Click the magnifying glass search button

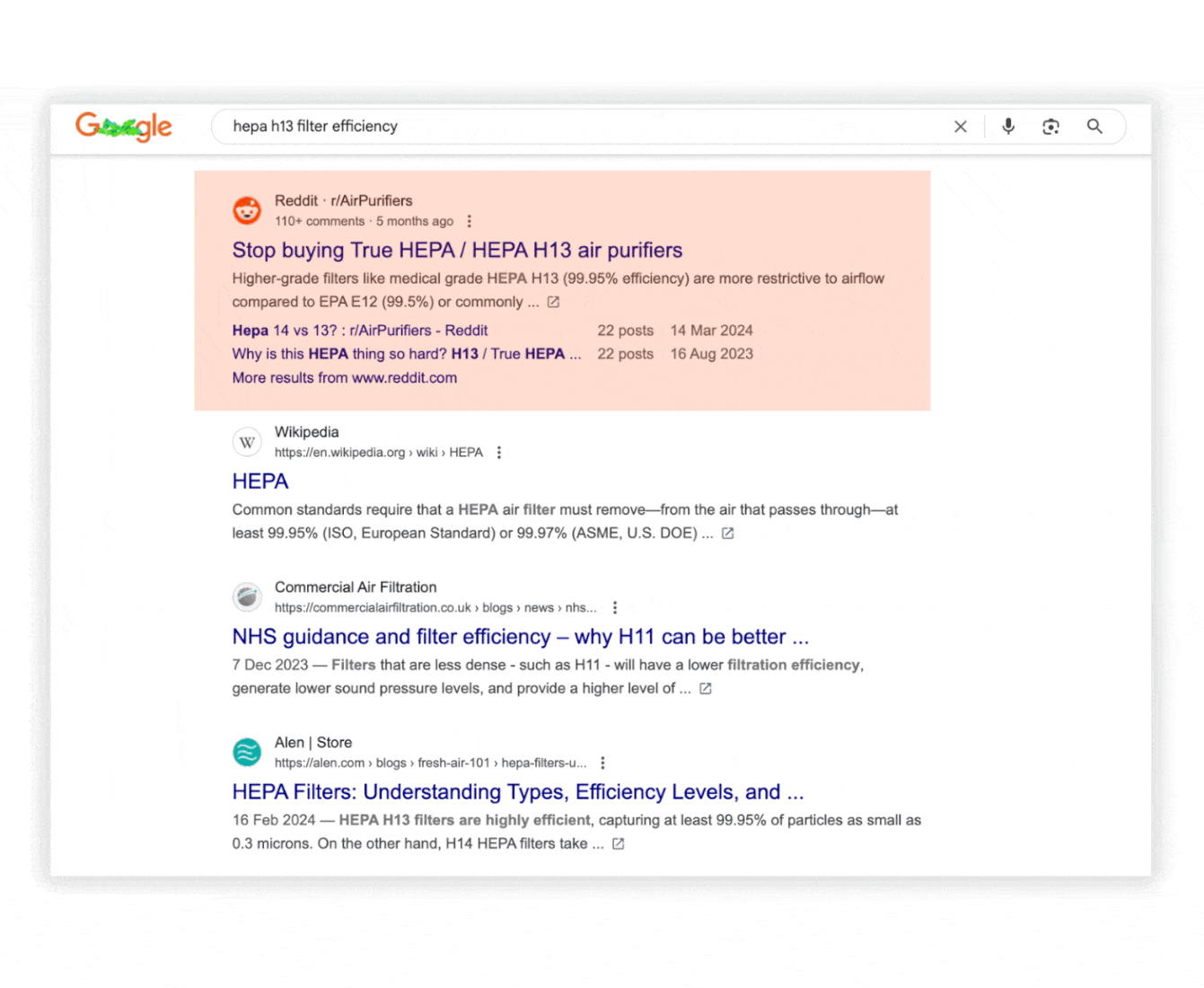click(1094, 127)
